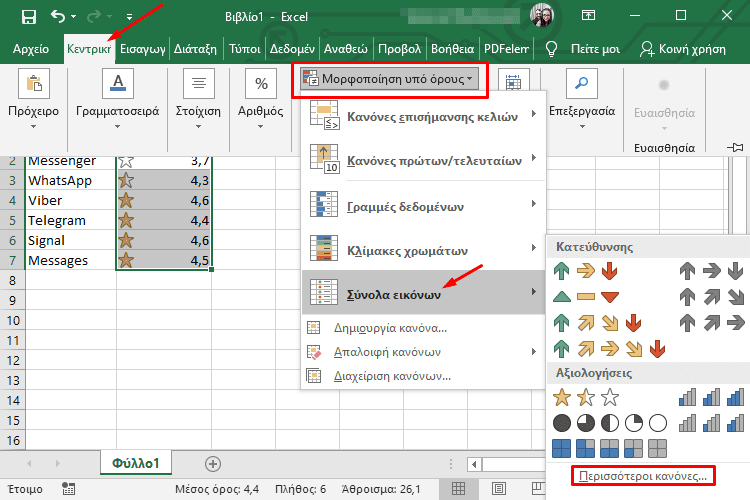This screenshot has height=500, width=750.
Task: Click the Undo arrow icon
Action: 57,17
